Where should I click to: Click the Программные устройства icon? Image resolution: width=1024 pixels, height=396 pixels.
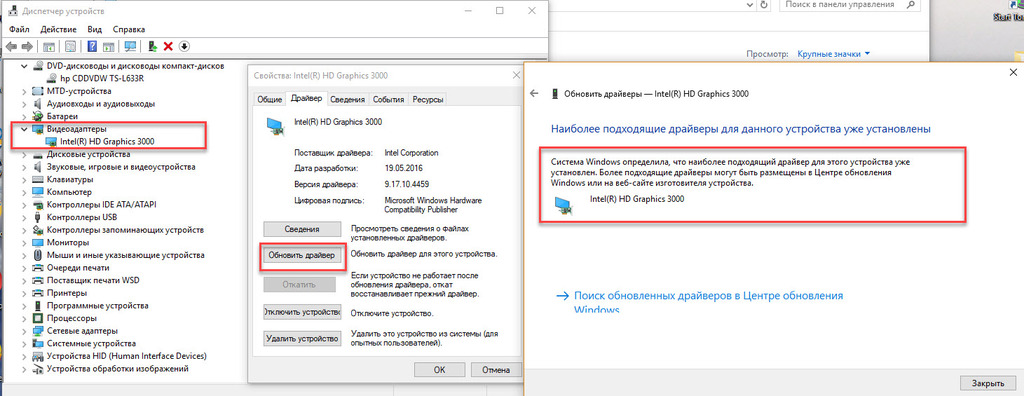click(37, 306)
